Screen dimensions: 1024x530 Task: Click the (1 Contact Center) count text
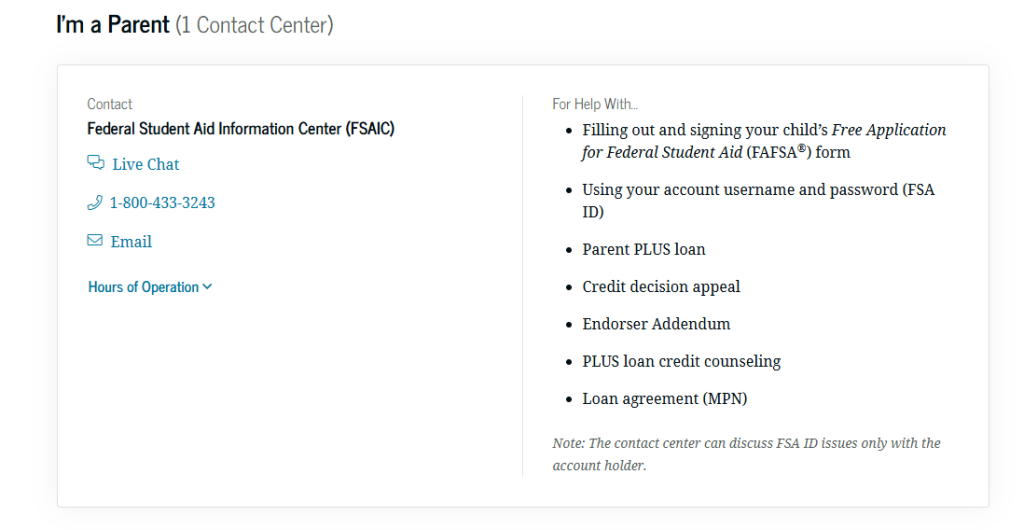[x=255, y=25]
